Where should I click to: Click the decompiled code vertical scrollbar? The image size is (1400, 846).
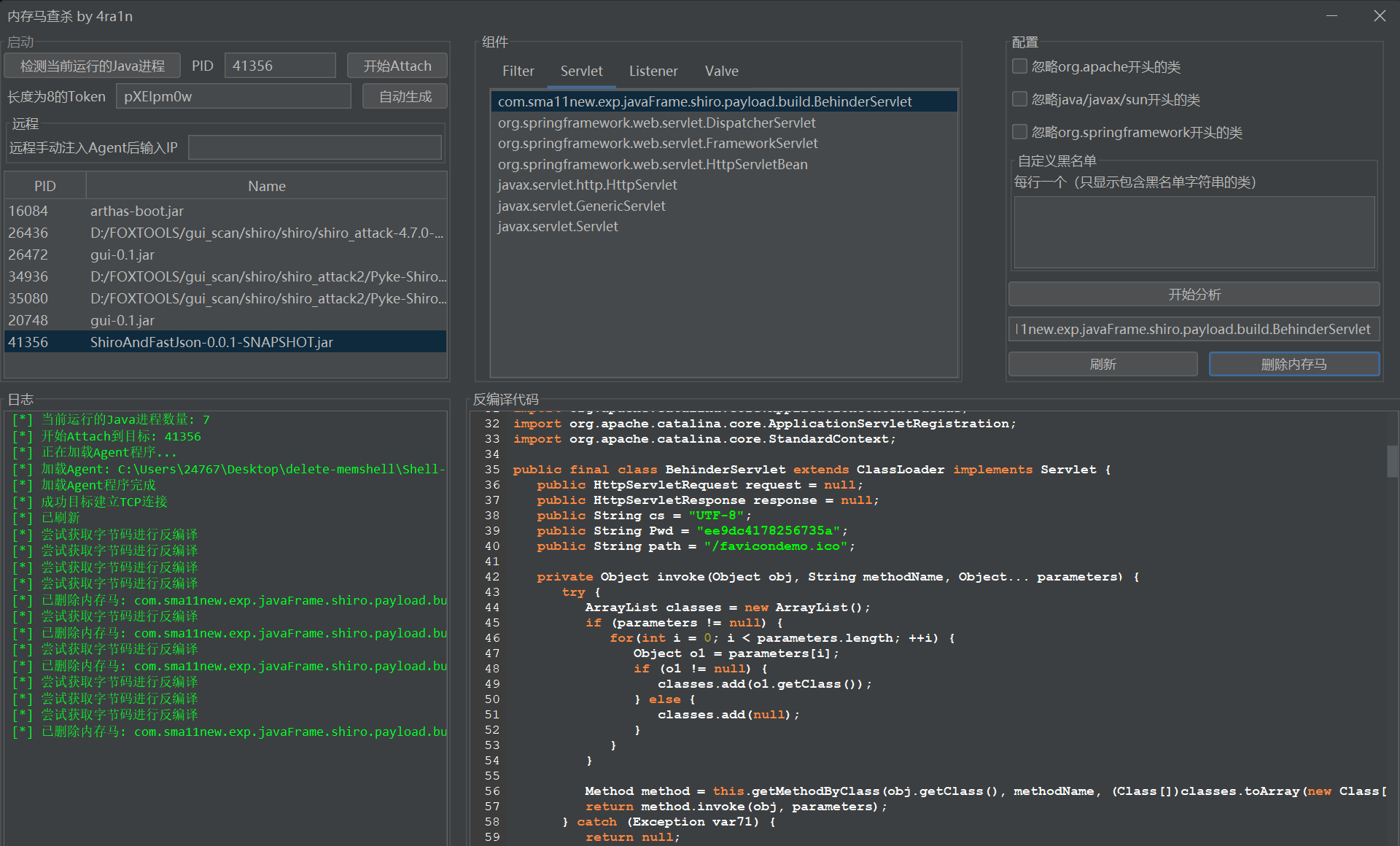[x=1392, y=461]
